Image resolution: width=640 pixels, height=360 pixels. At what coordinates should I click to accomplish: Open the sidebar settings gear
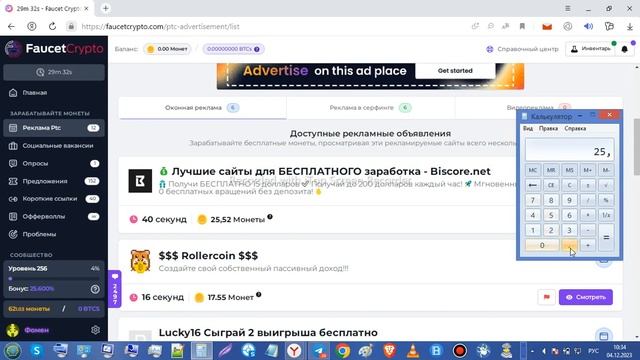[95, 330]
